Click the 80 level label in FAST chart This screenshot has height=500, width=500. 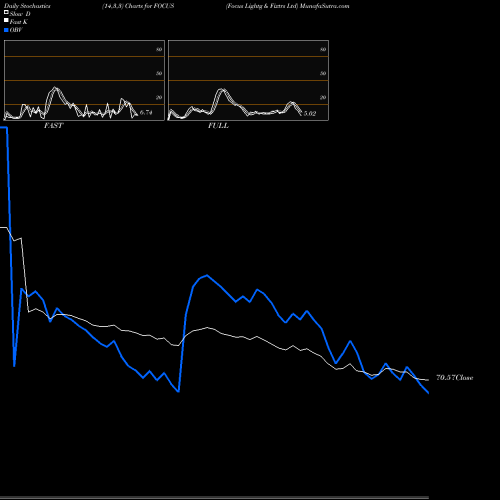click(159, 49)
